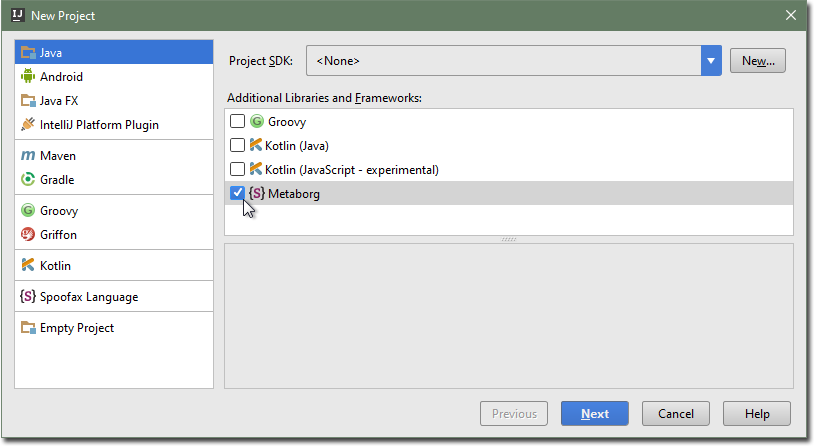Click the Cancel button
This screenshot has width=814, height=446.
tap(675, 413)
